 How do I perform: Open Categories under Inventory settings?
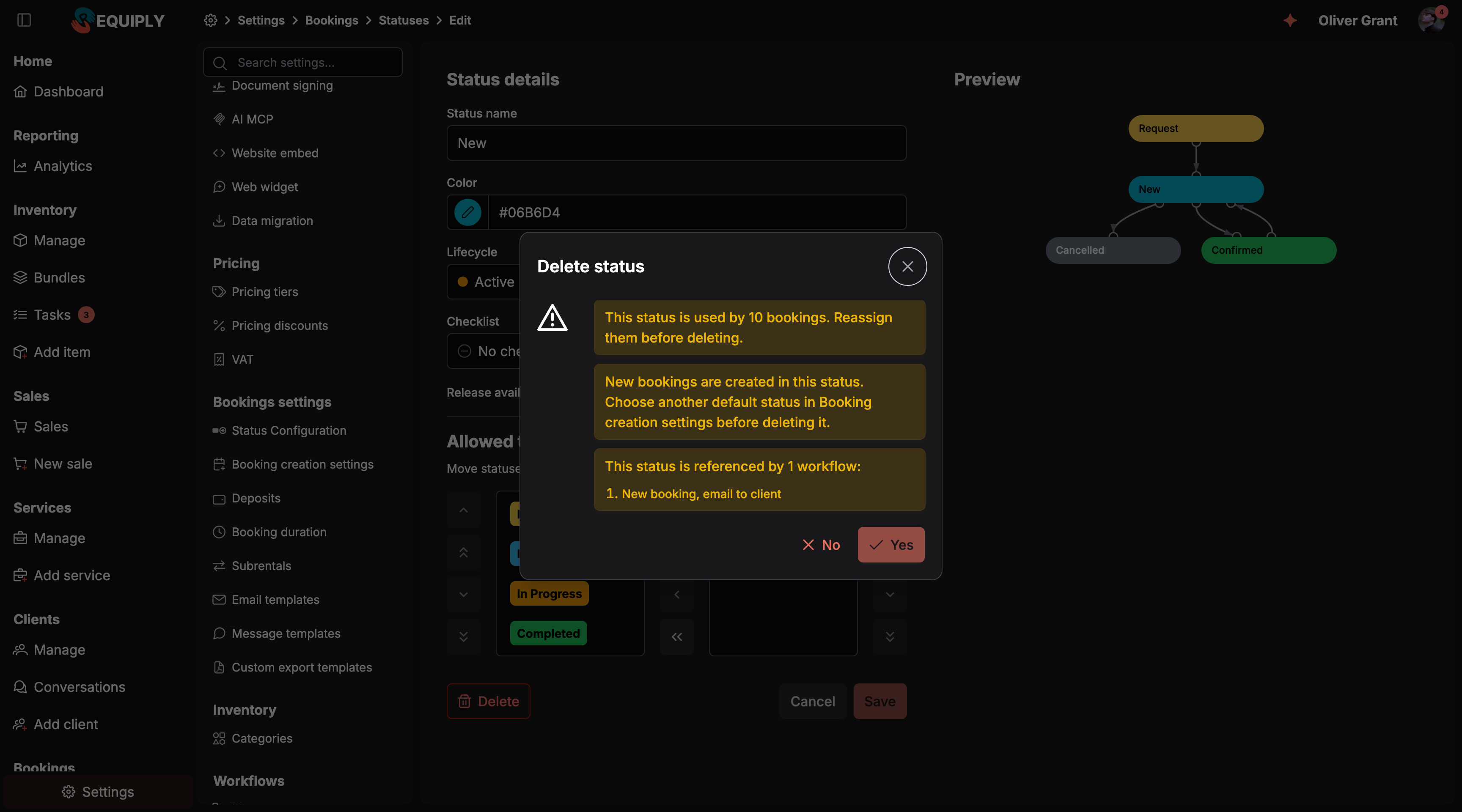point(253,738)
